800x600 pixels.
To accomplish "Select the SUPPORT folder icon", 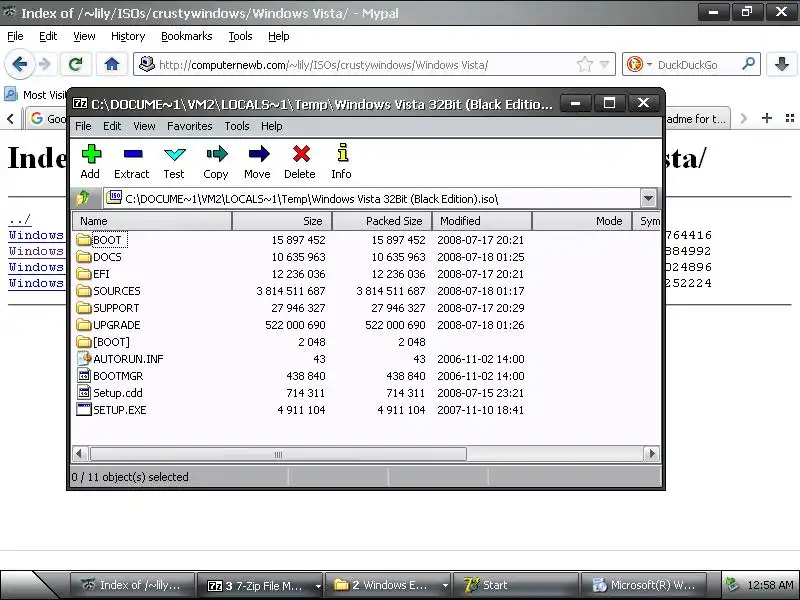I will pyautogui.click(x=84, y=308).
